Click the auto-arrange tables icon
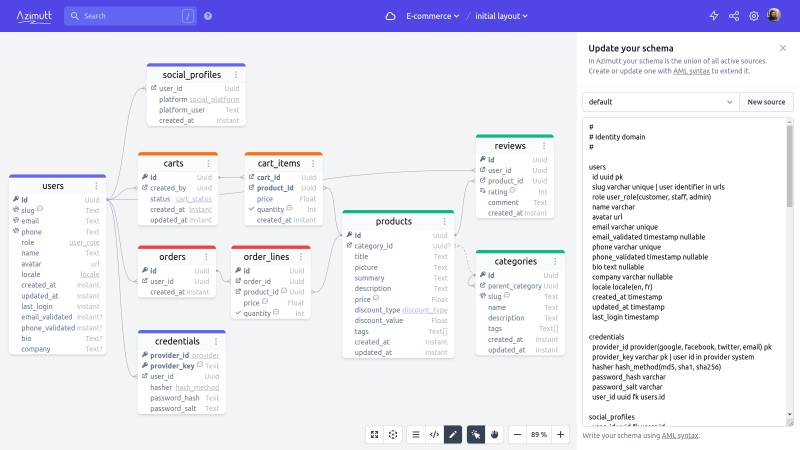This screenshot has width=800, height=450. [x=393, y=435]
